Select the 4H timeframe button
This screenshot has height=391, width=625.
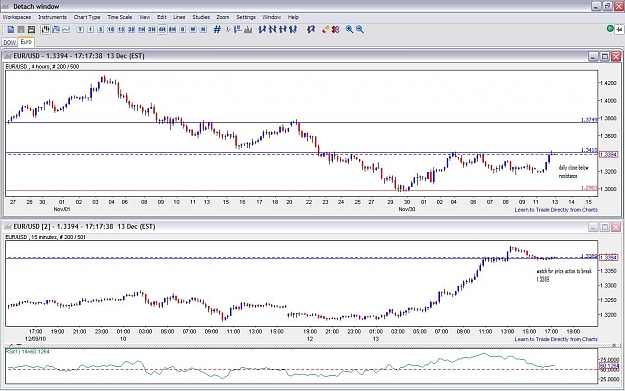coord(162,29)
